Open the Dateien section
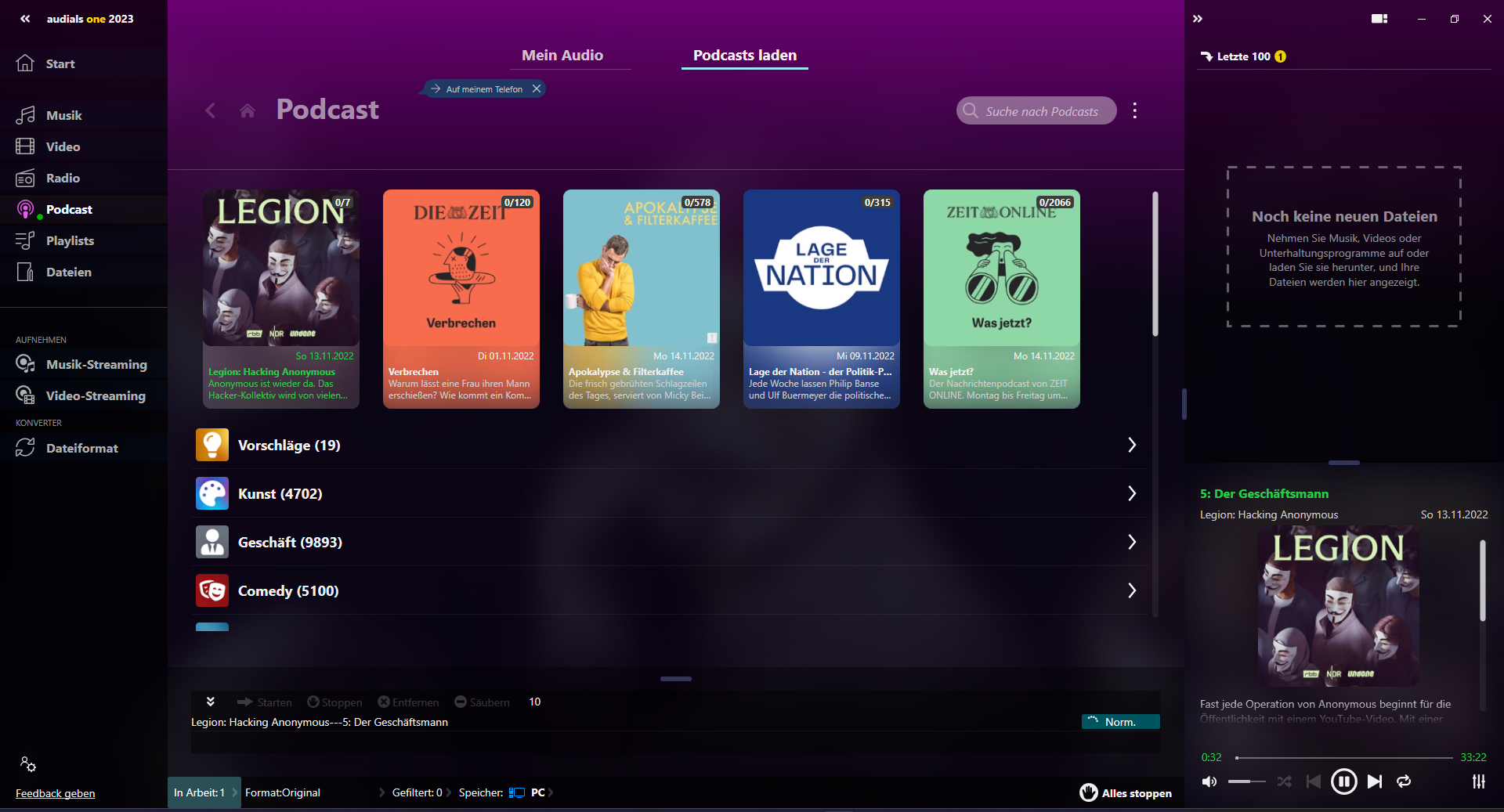This screenshot has height=812, width=1504. tap(84, 272)
